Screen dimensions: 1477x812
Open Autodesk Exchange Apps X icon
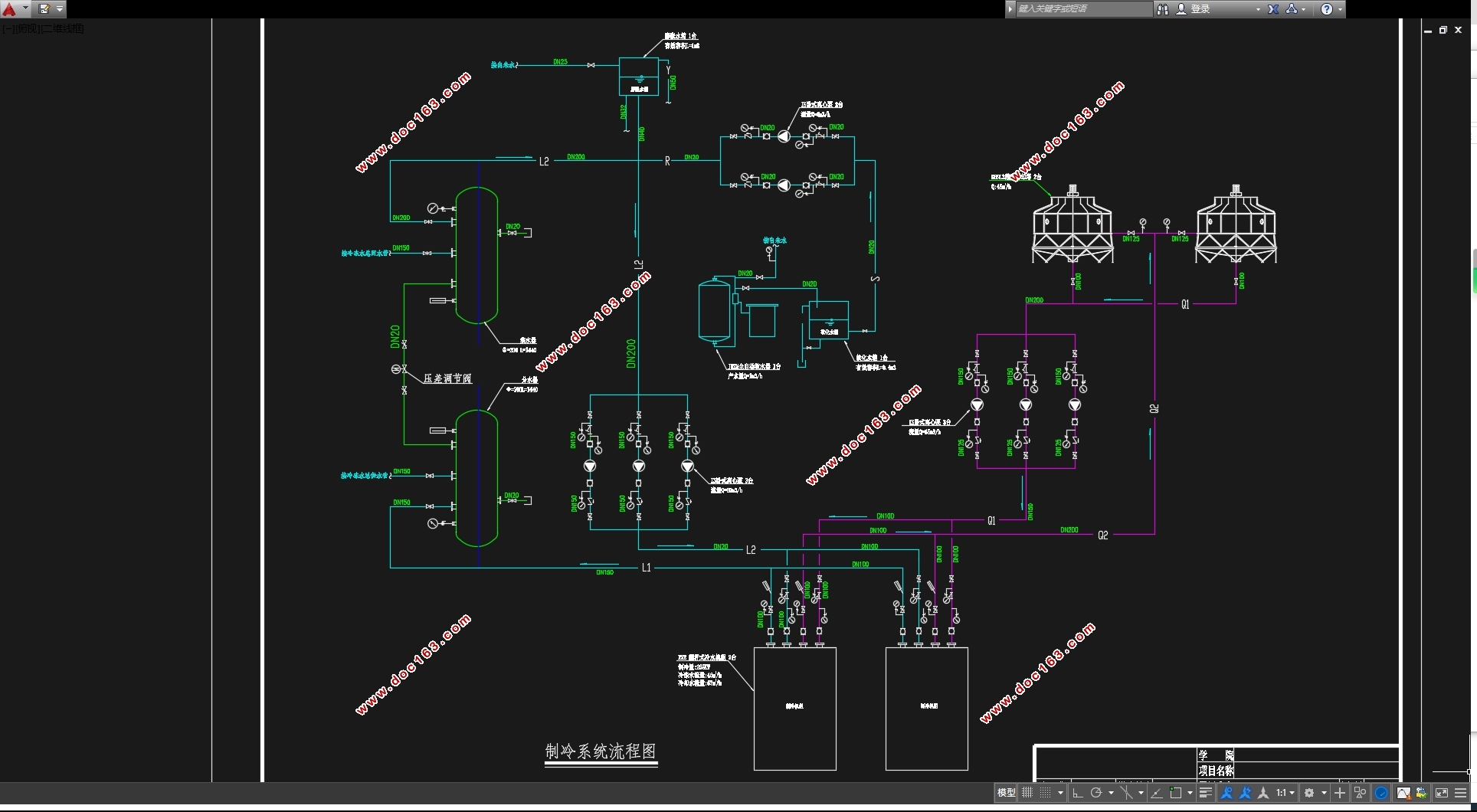(1273, 9)
